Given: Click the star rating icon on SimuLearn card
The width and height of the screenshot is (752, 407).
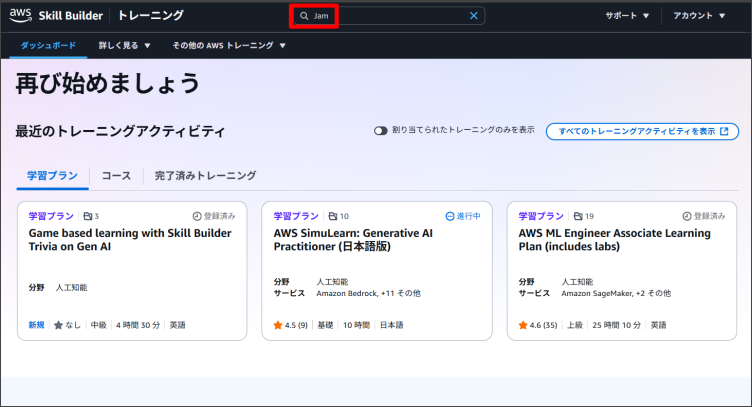Looking at the screenshot, I should 278,325.
